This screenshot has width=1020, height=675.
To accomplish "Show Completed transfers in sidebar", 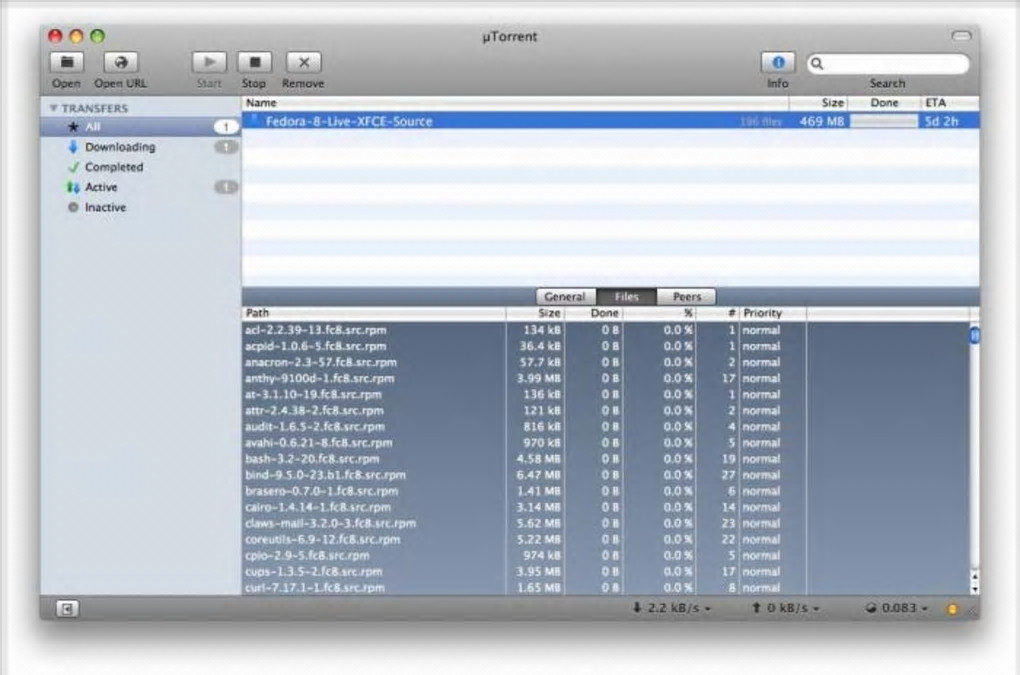I will pos(140,167).
